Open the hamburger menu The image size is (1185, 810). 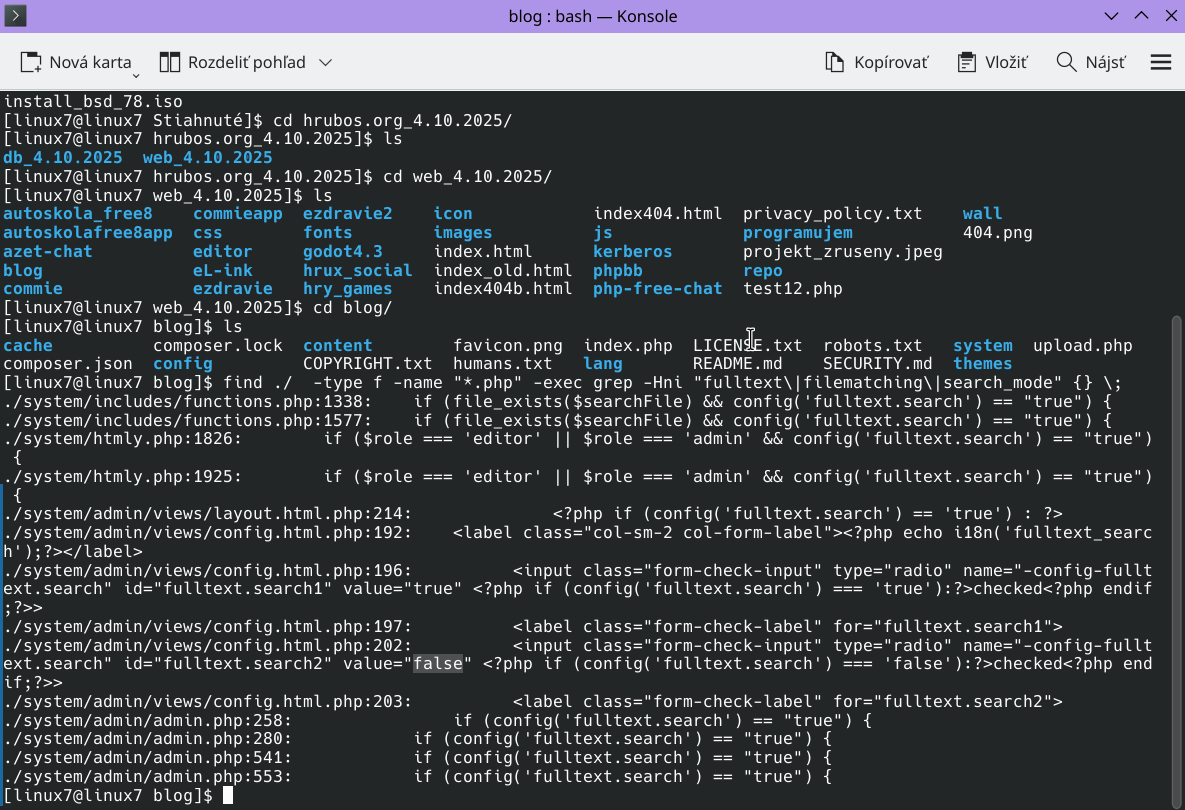[1160, 62]
